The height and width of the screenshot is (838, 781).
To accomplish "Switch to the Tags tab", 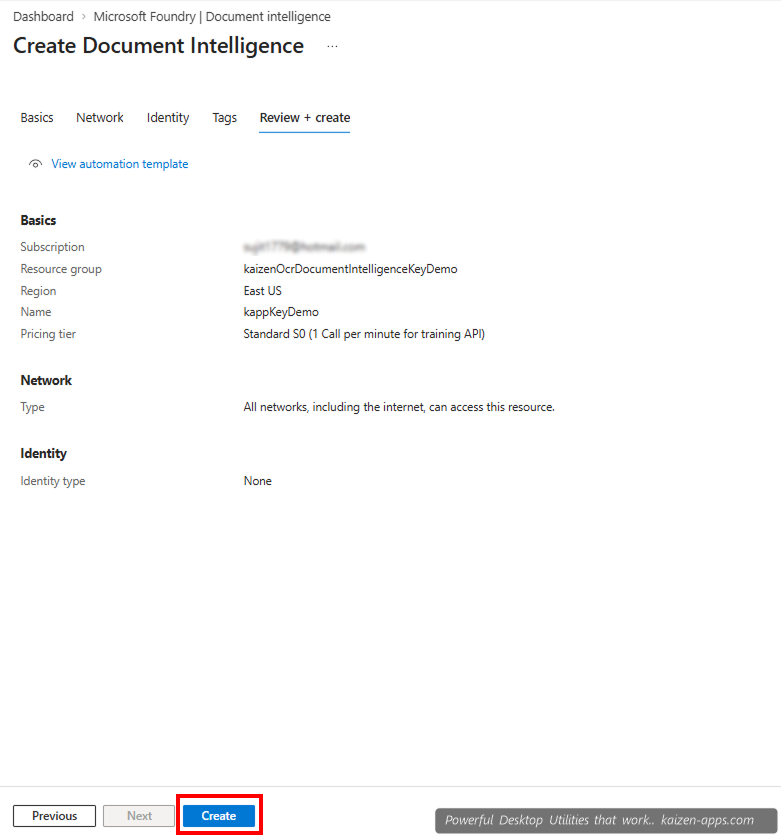I will pos(225,118).
